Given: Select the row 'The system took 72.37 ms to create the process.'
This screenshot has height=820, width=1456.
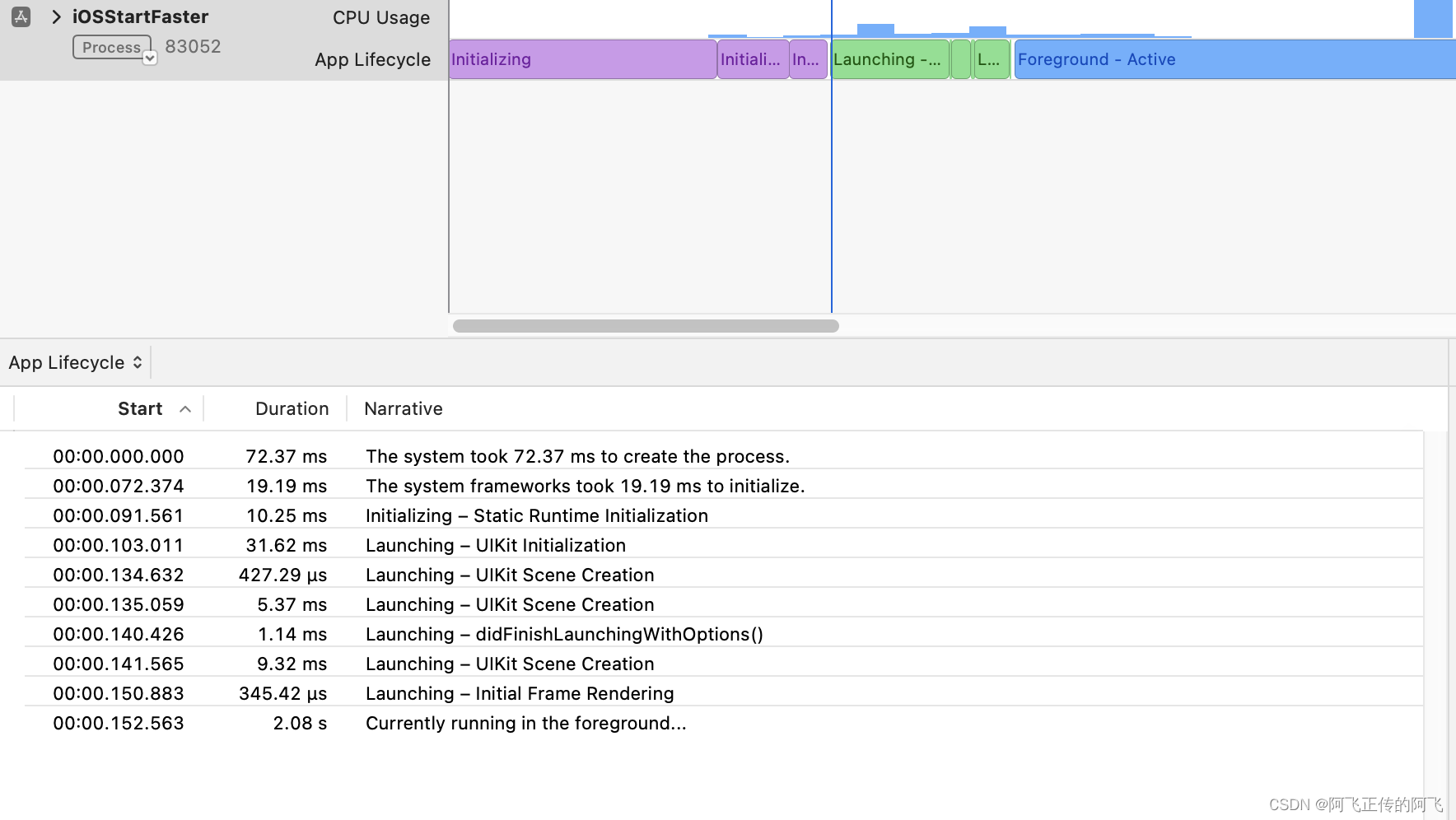Looking at the screenshot, I should pos(724,456).
